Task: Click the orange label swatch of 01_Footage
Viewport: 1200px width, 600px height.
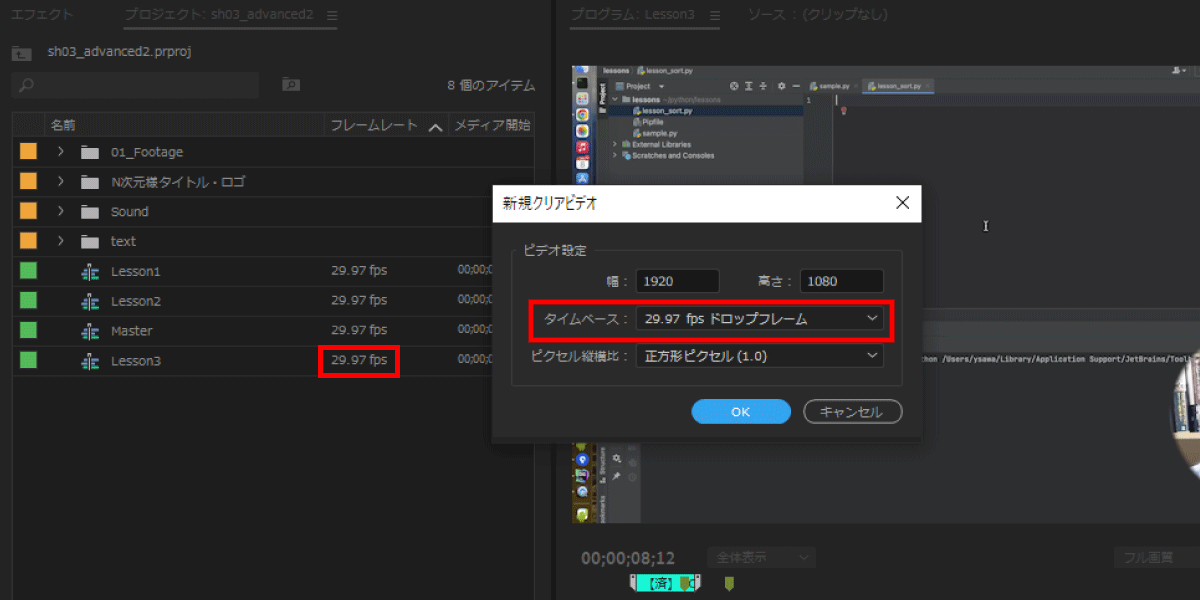Action: (x=28, y=152)
